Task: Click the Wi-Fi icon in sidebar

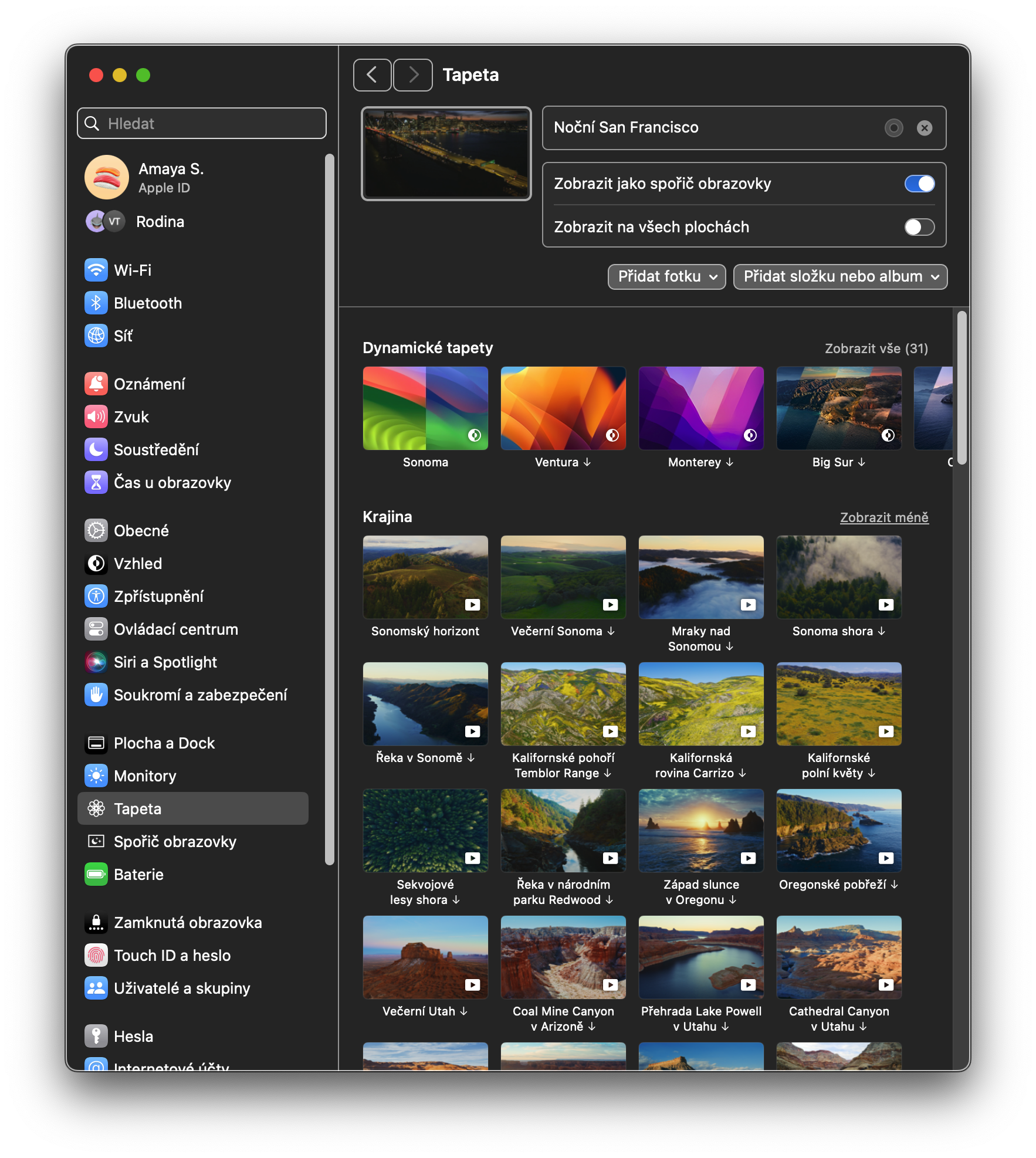Action: pyautogui.click(x=96, y=270)
